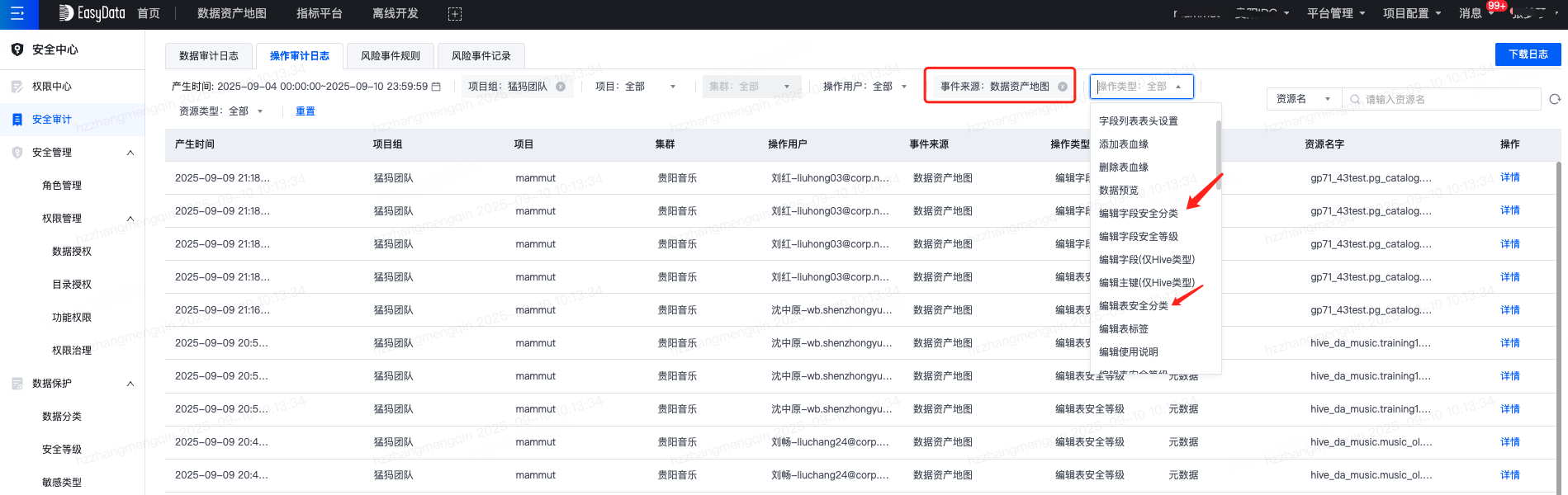
Task: Click the hamburger menu icon in the top-left corner
Action: click(17, 14)
